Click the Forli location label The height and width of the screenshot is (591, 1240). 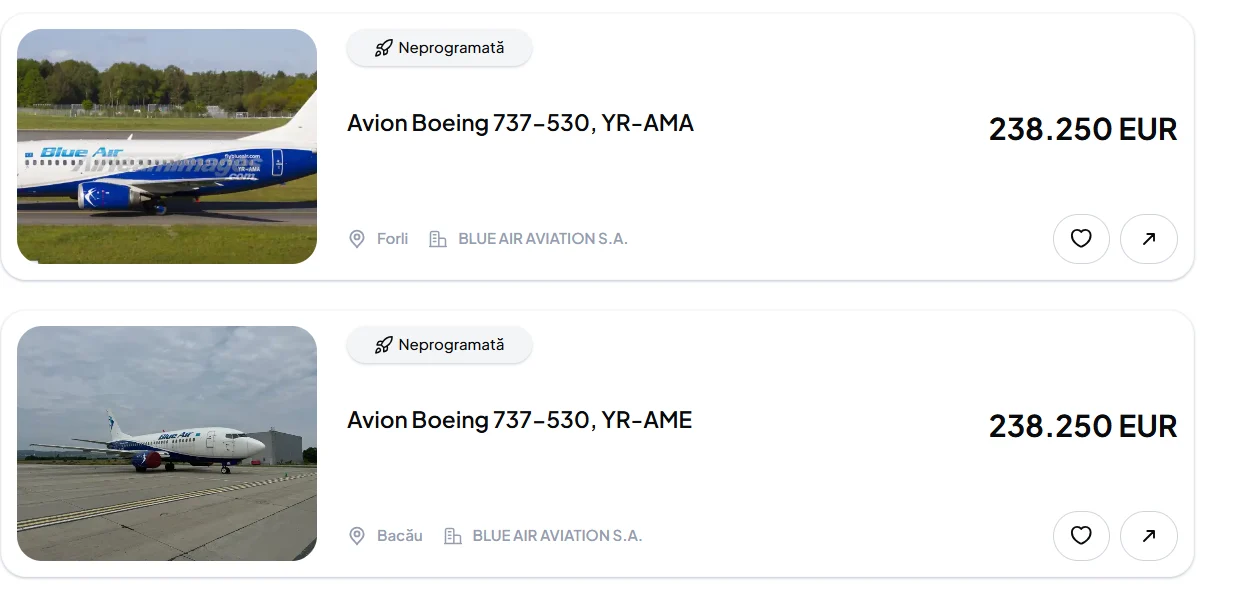pyautogui.click(x=392, y=239)
